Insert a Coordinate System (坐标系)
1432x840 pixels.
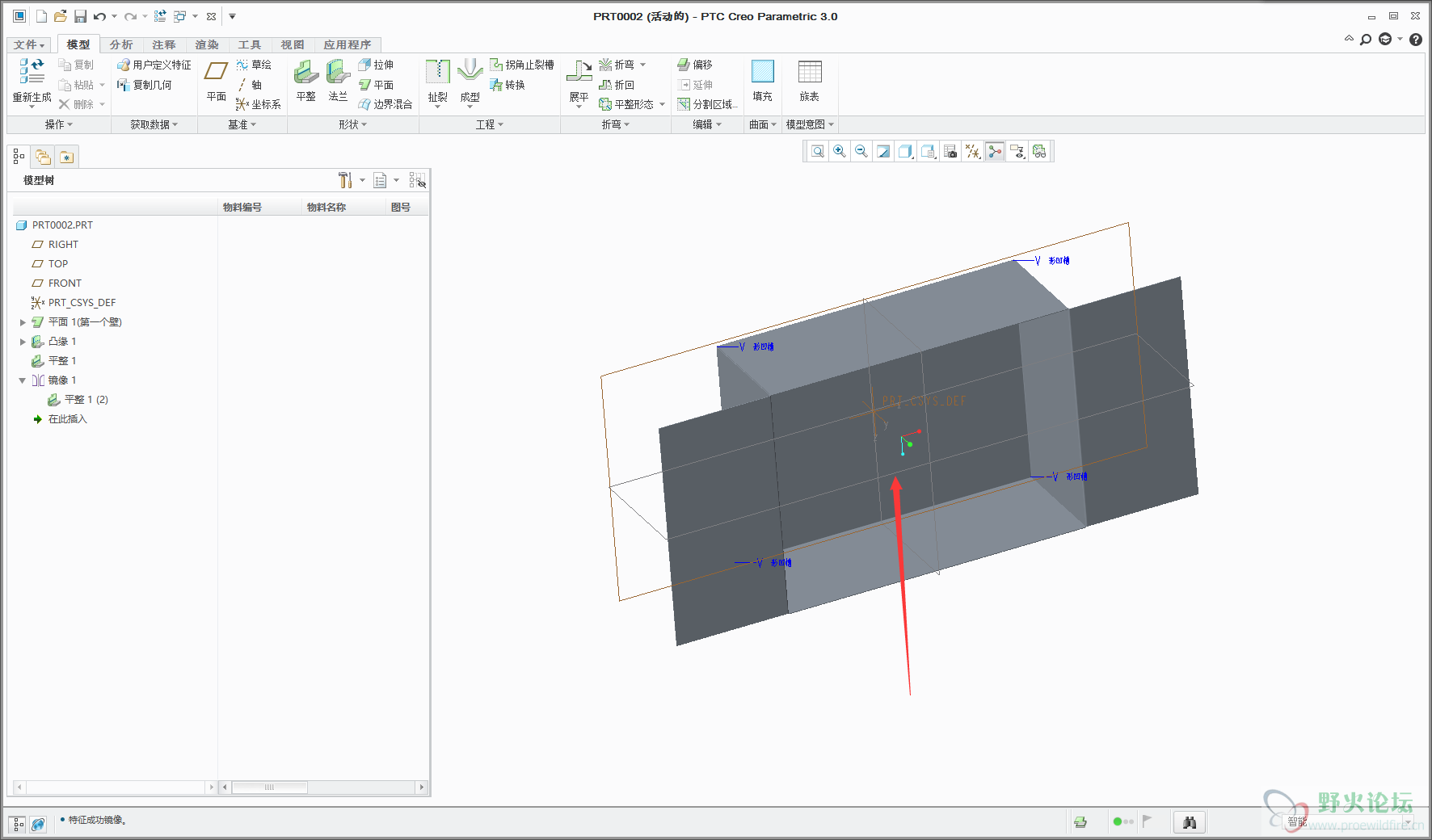tap(258, 104)
